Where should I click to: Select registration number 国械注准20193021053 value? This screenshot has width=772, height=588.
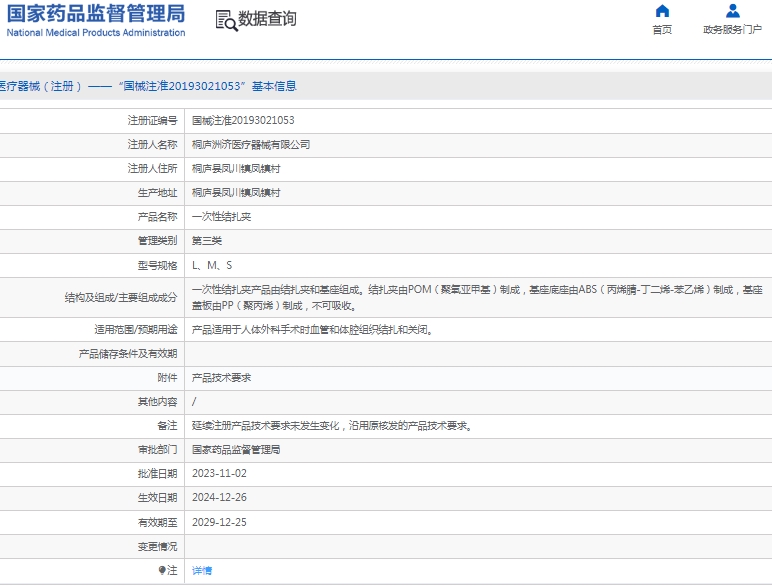click(x=243, y=120)
